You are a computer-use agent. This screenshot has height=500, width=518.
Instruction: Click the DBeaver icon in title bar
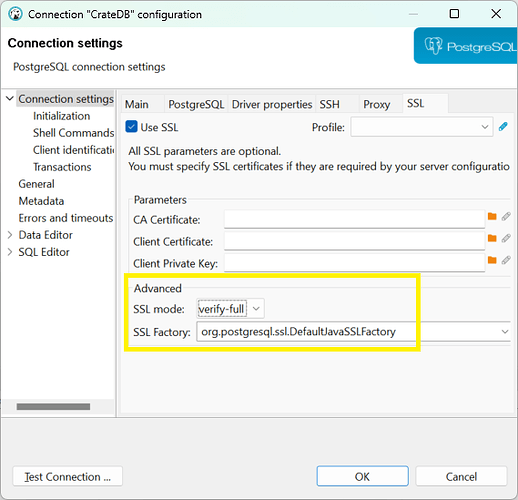[x=15, y=14]
